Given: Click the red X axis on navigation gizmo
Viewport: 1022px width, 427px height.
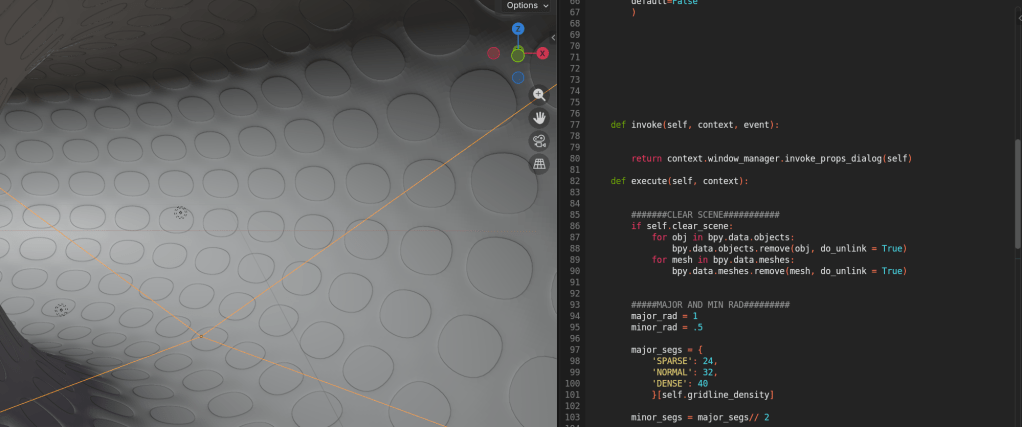Looking at the screenshot, I should click(x=543, y=53).
